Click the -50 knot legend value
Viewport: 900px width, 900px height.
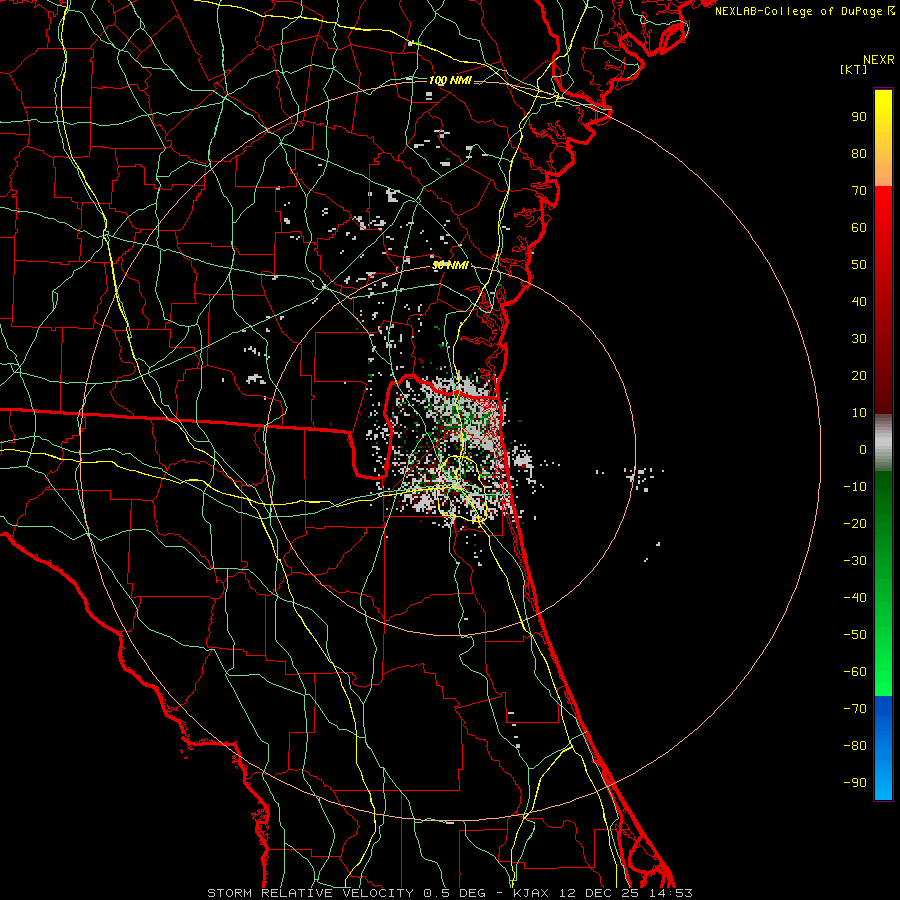(x=855, y=634)
